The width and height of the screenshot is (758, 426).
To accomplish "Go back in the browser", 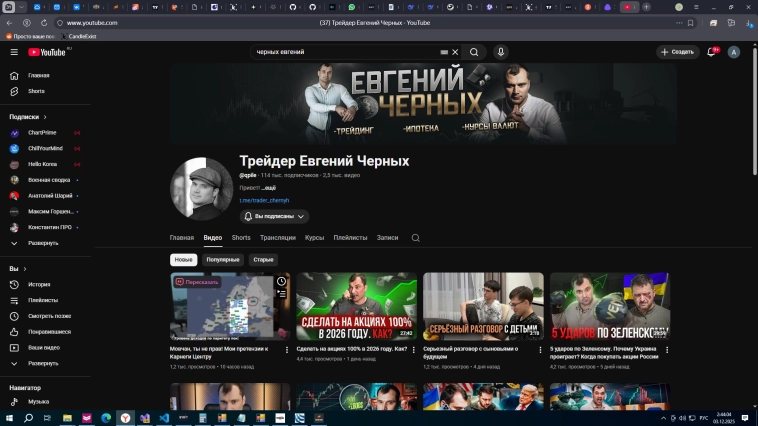I will tap(9, 23).
